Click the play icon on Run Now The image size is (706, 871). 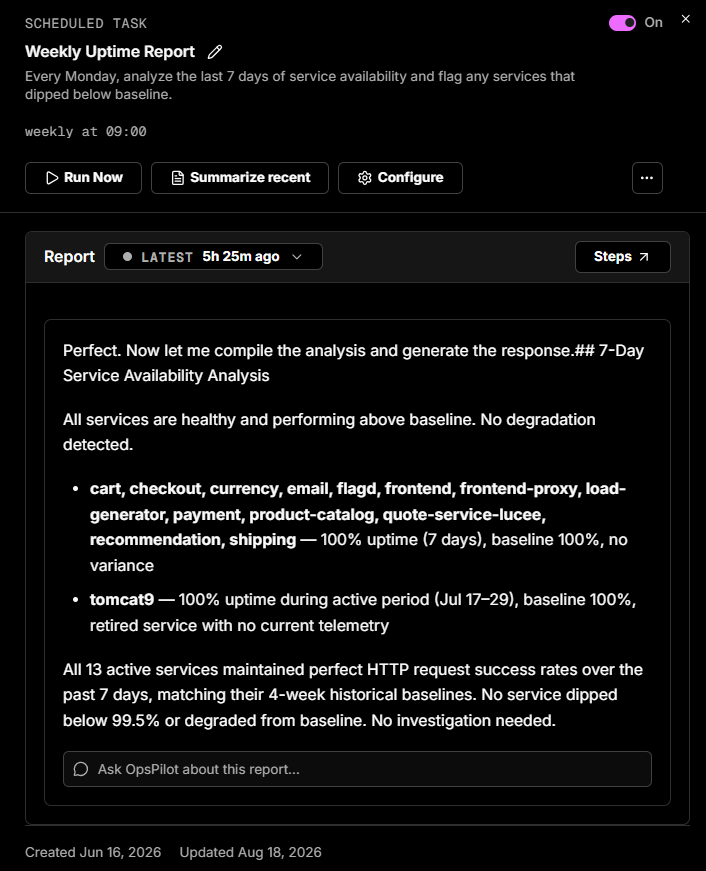coord(52,178)
